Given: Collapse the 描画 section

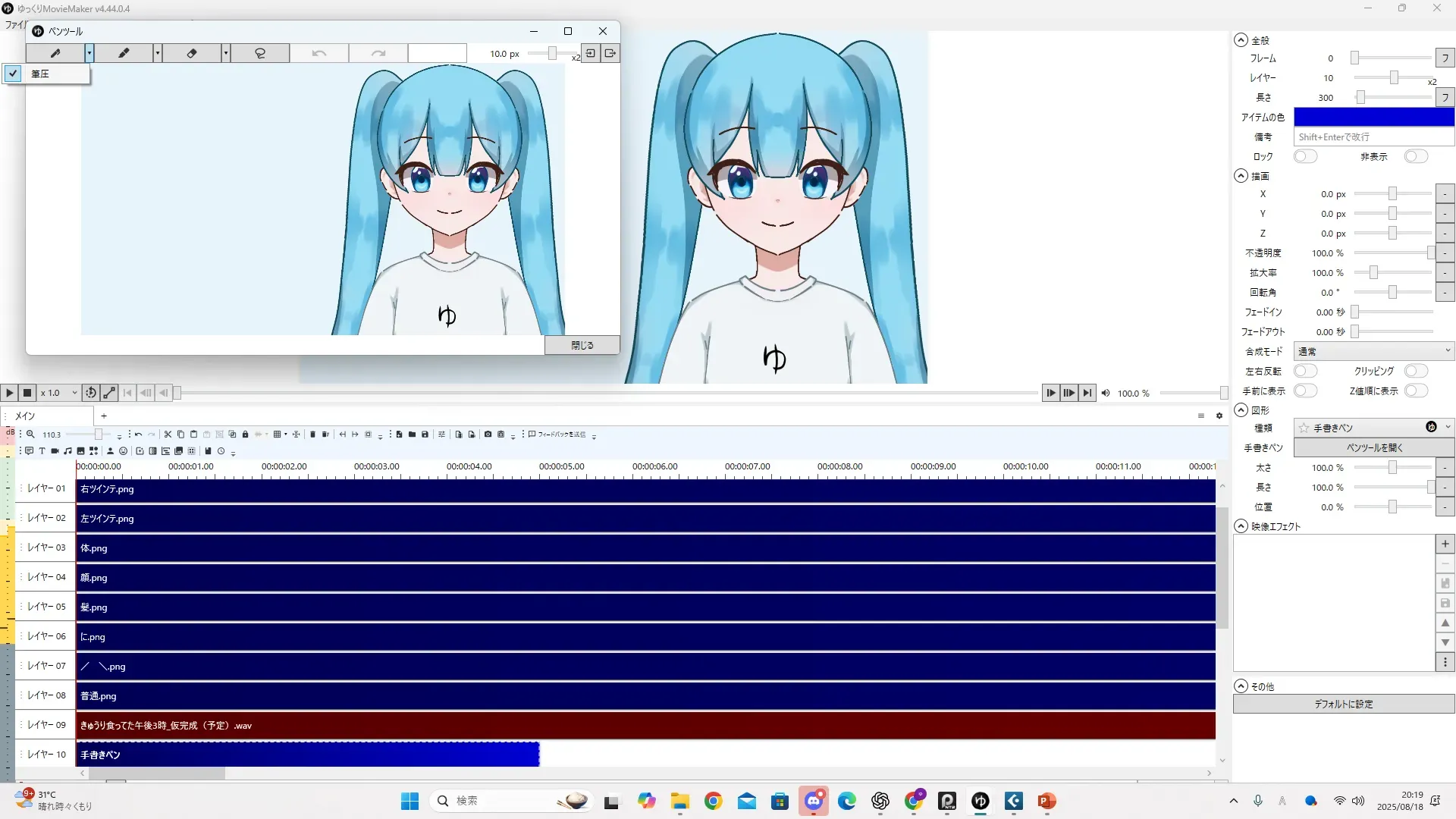Looking at the screenshot, I should pos(1241,176).
